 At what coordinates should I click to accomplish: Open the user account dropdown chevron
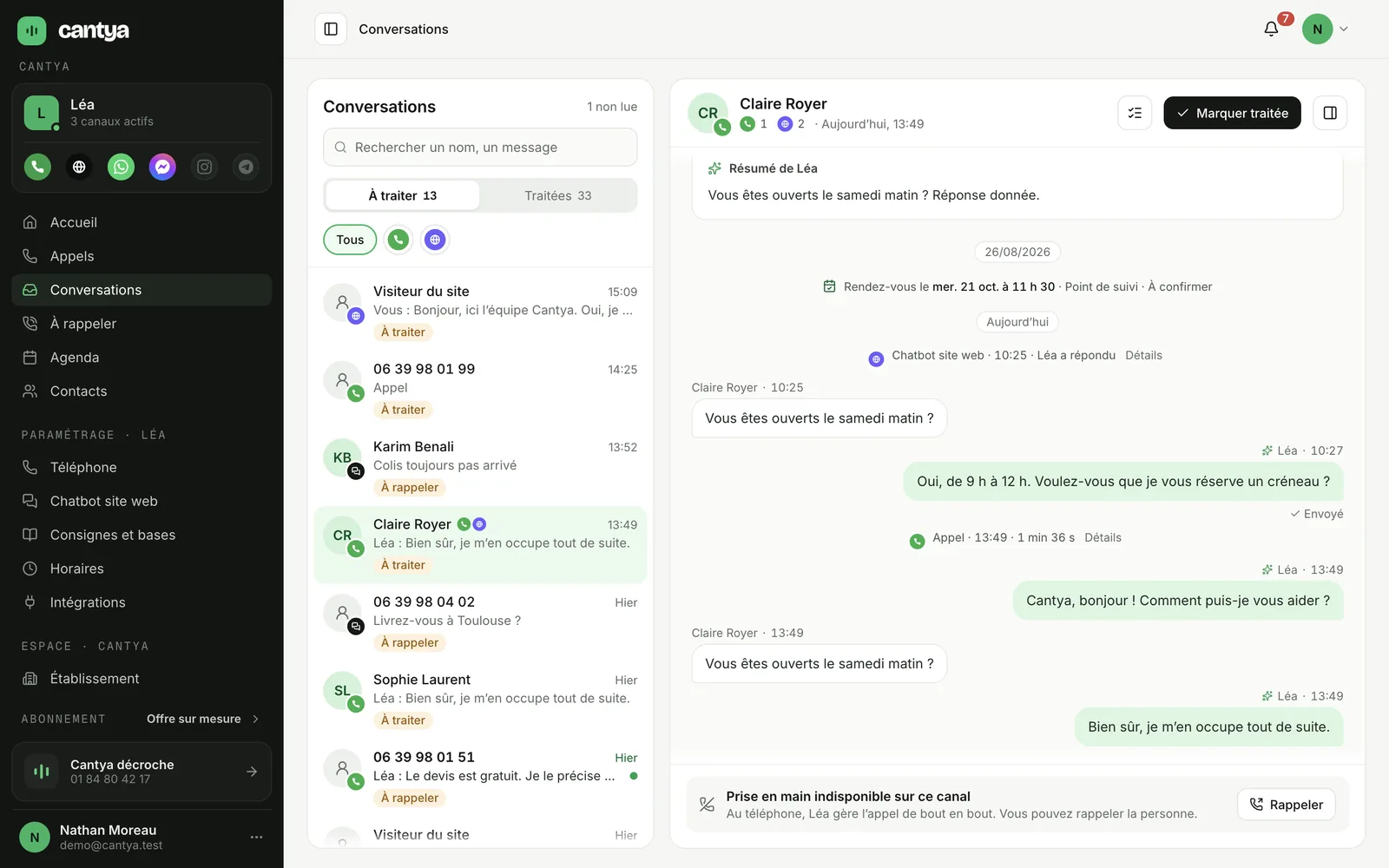pos(1344,29)
